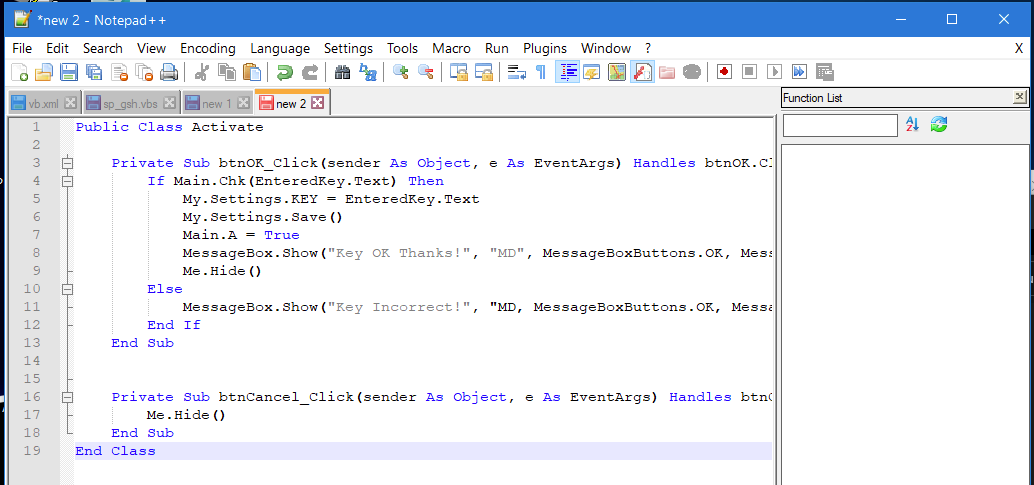Open the Replace dialog icon
1034x485 pixels.
[x=368, y=72]
